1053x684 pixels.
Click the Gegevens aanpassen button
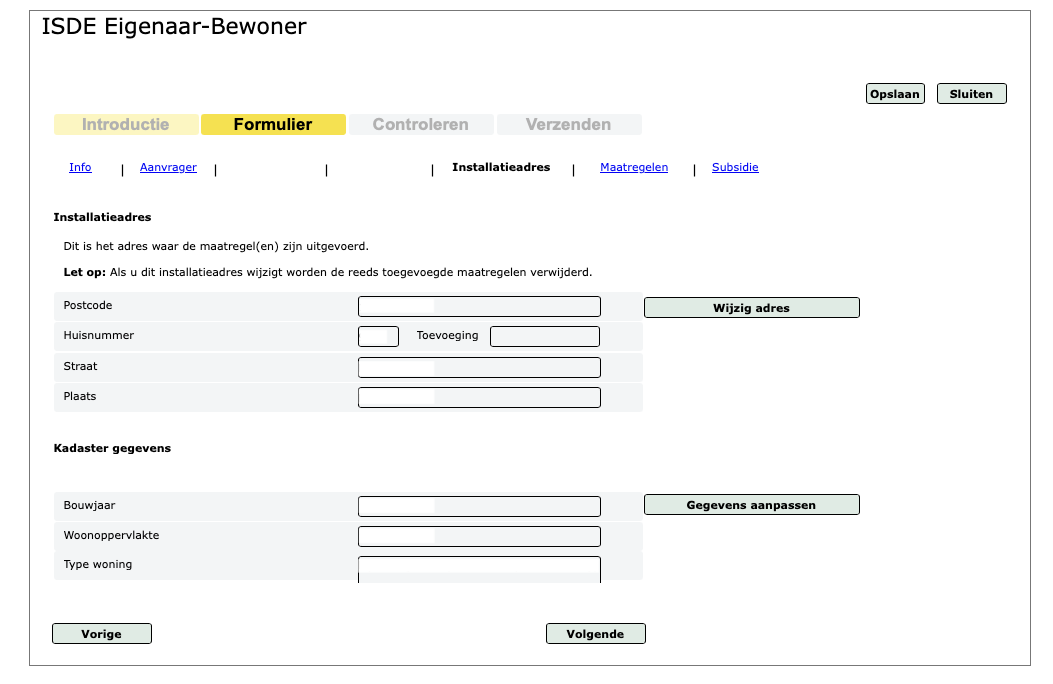pos(751,505)
